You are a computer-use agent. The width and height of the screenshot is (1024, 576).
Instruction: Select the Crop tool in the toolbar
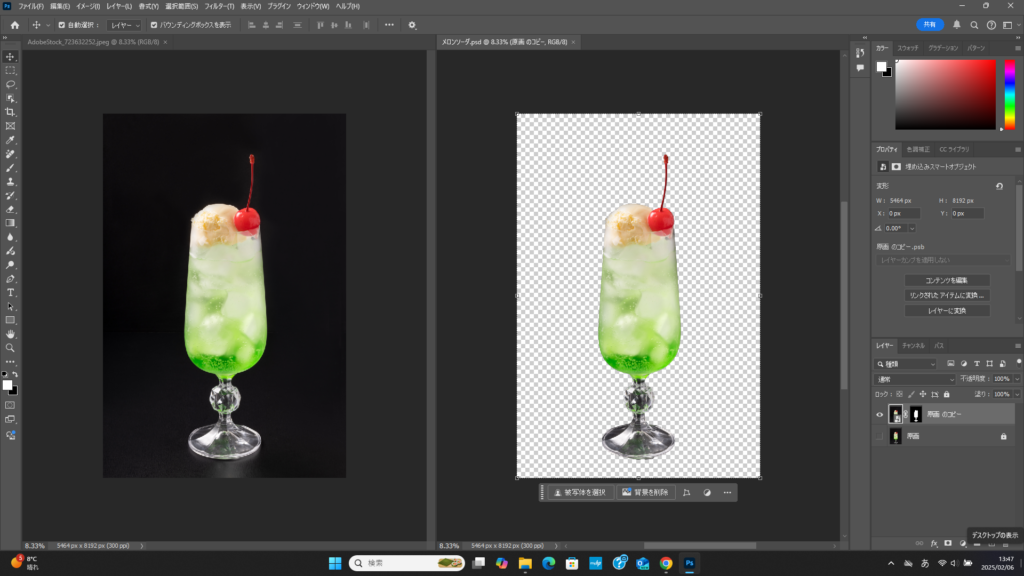pyautogui.click(x=10, y=113)
